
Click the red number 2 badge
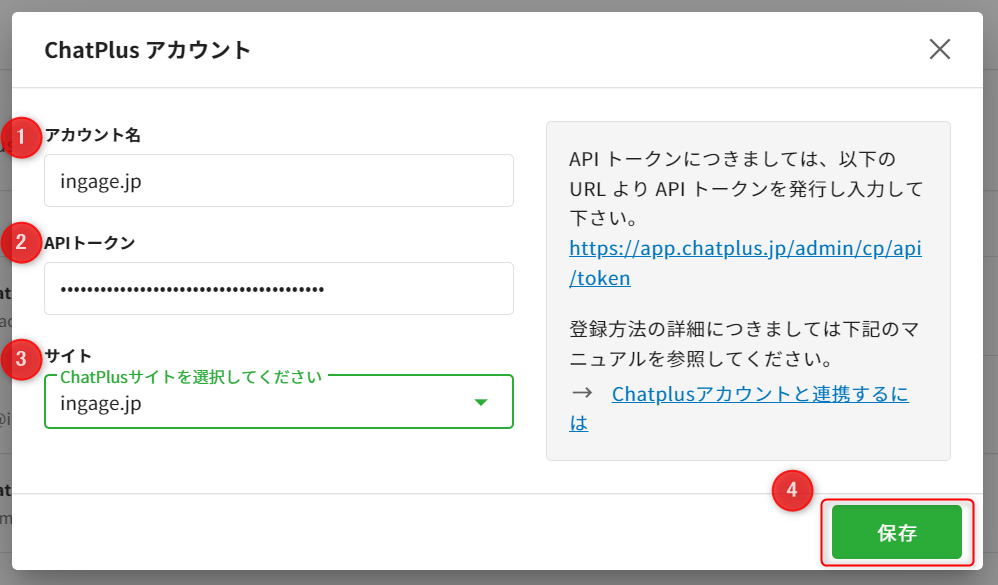21,243
